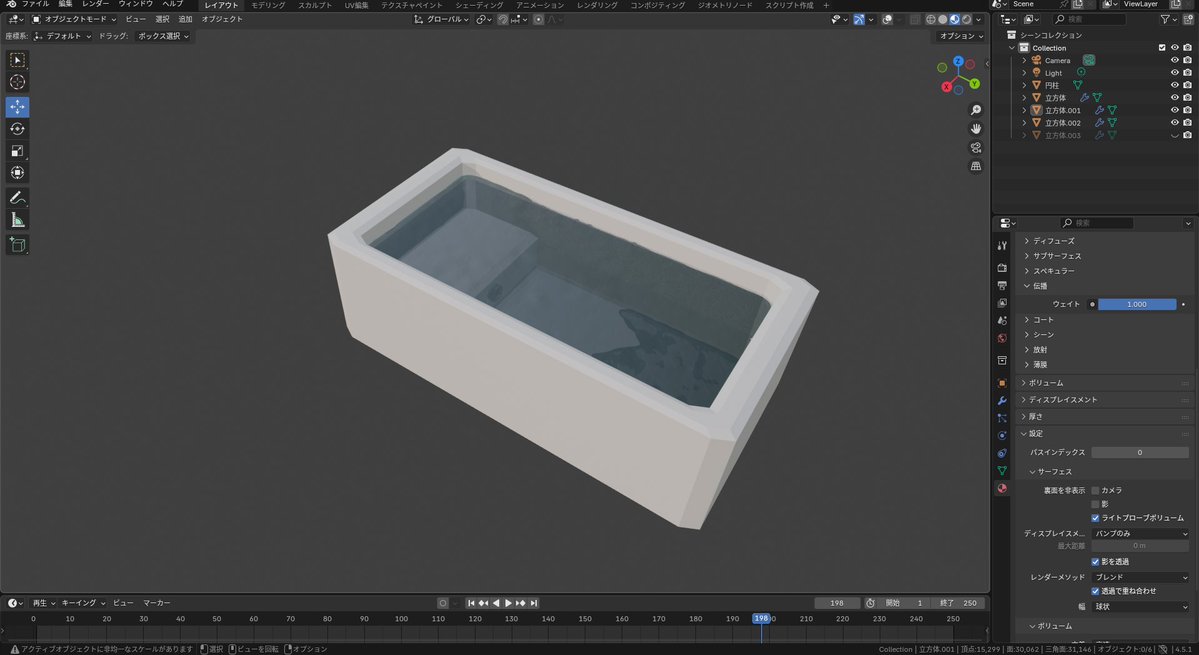Select the Add Cube tool
Image resolution: width=1199 pixels, height=655 pixels.
pyautogui.click(x=17, y=245)
